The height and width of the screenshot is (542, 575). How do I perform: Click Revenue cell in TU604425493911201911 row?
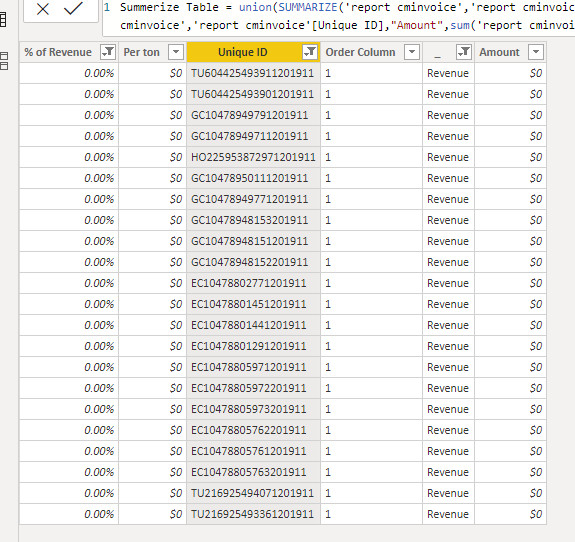(x=448, y=73)
